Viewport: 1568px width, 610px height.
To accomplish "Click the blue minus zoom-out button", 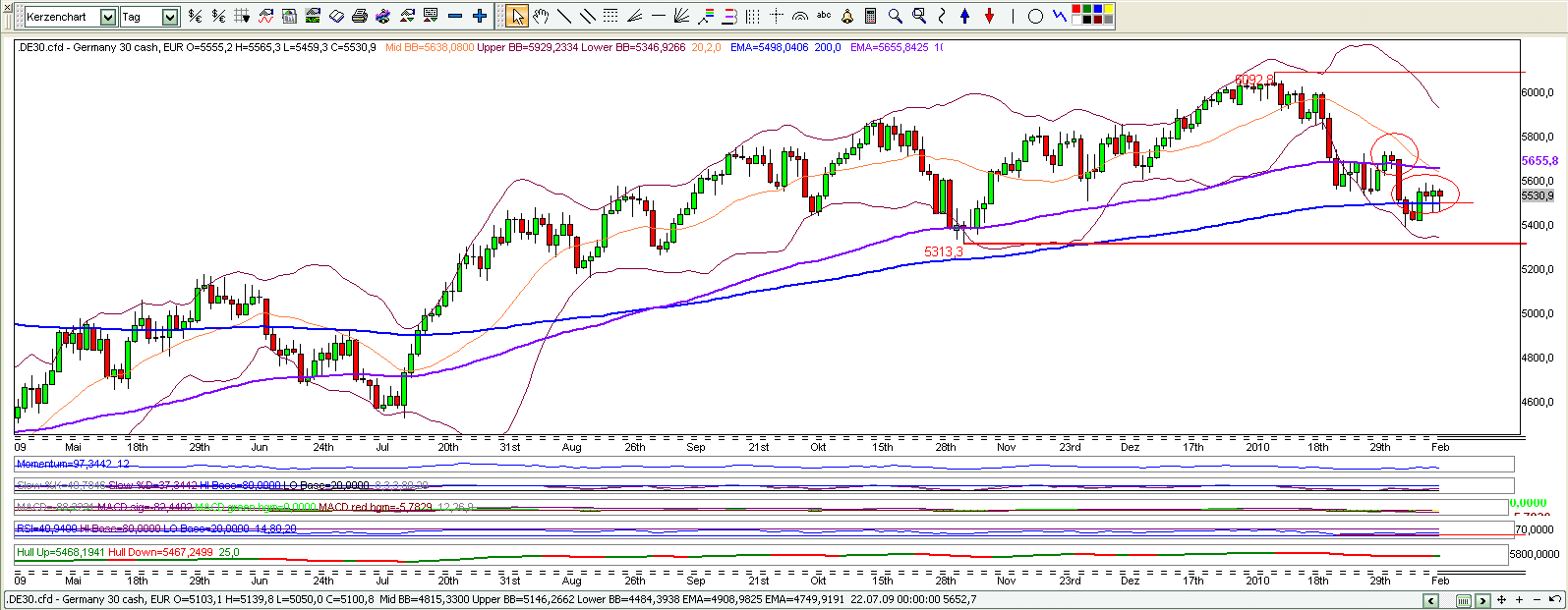I will point(454,17).
